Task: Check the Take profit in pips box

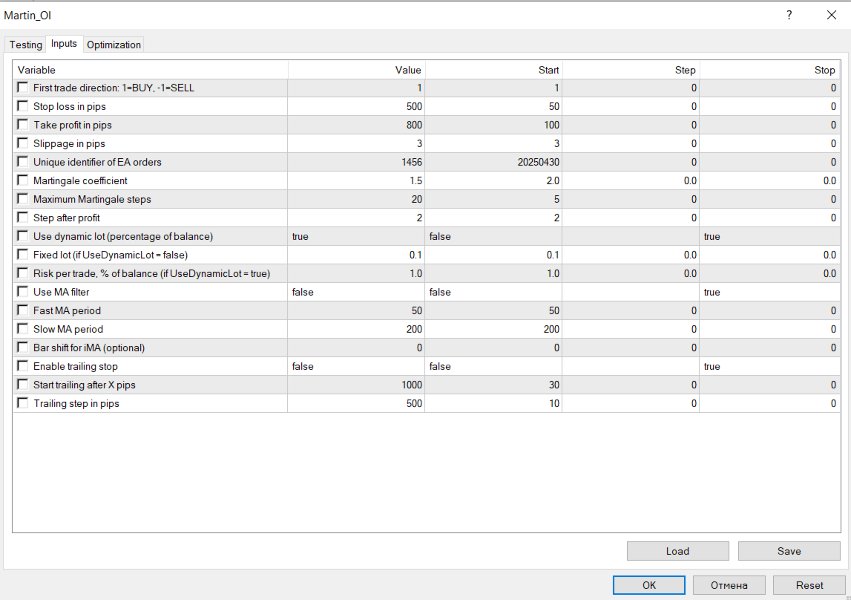Action: [22, 124]
